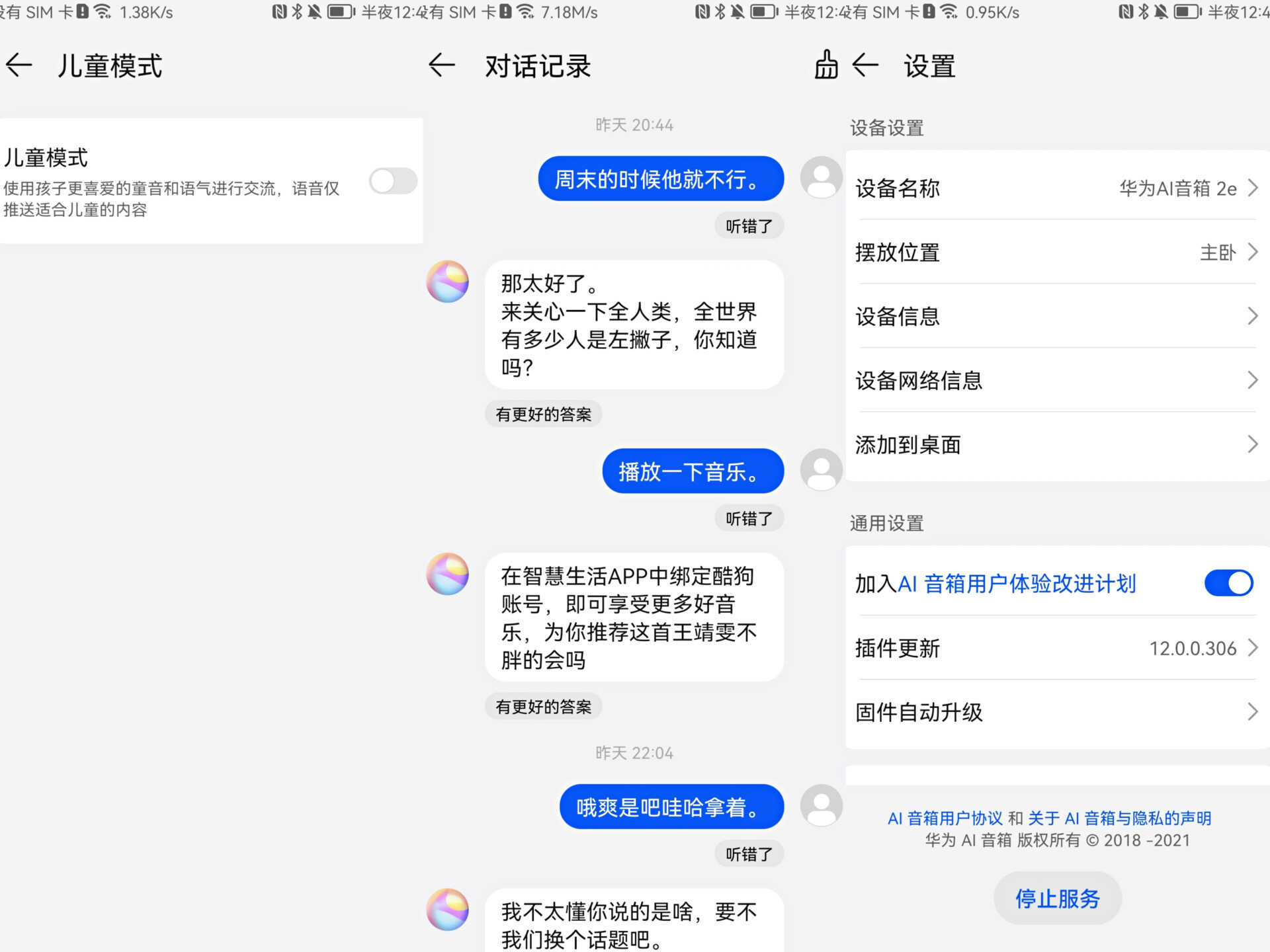The height and width of the screenshot is (952, 1270).
Task: Tap the user avatar beside 哦爽是吧哇哈拿着
Action: [x=821, y=805]
